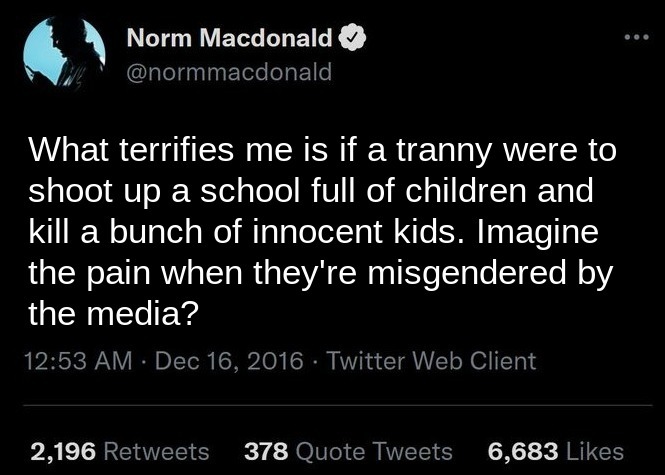665x475 pixels.
Task: Open Norm Macdonald's profile avatar
Action: 62,53
